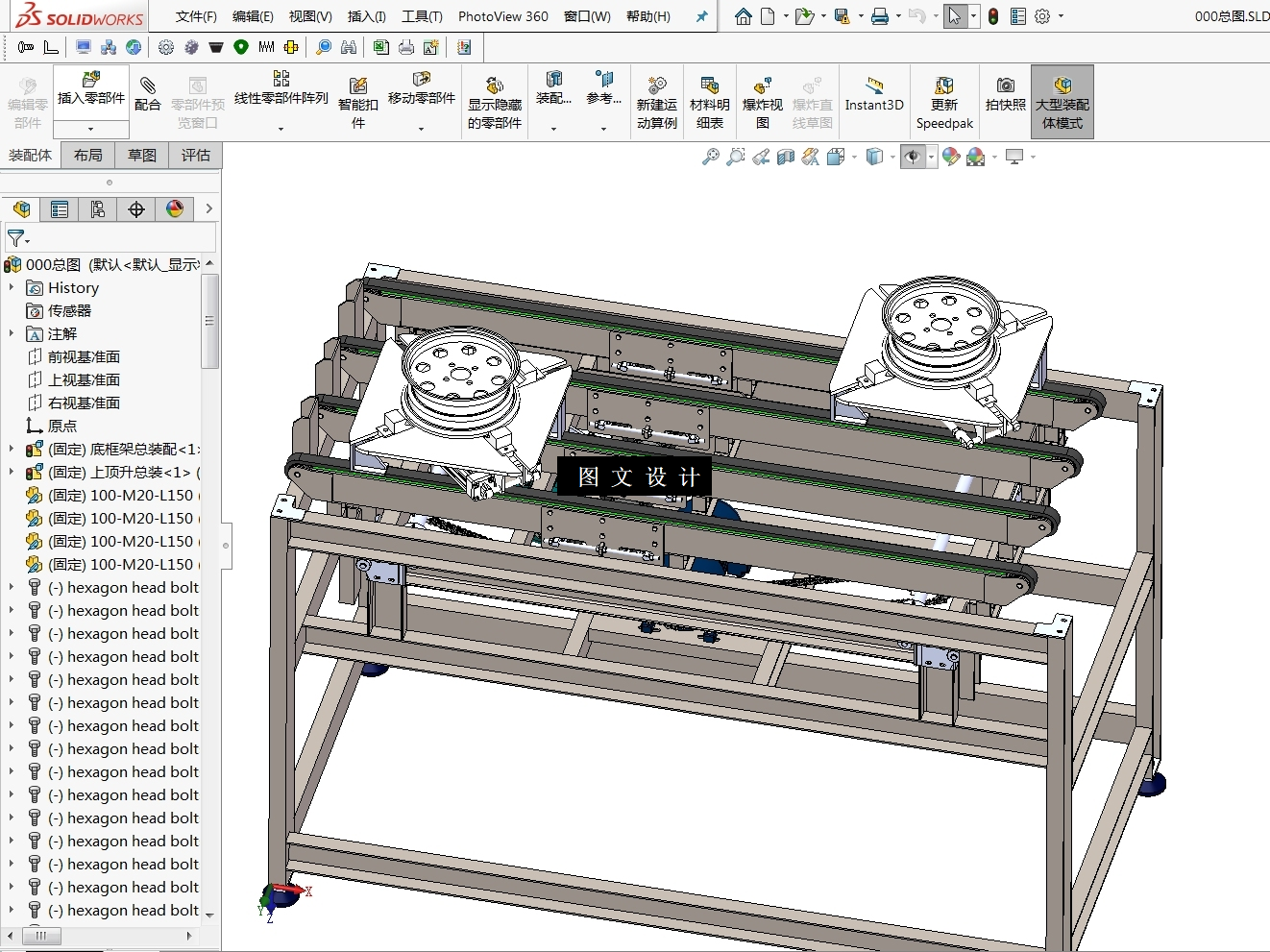This screenshot has width=1270, height=952.
Task: Expand the 底框架总装配 subassembly node
Action: 12,449
